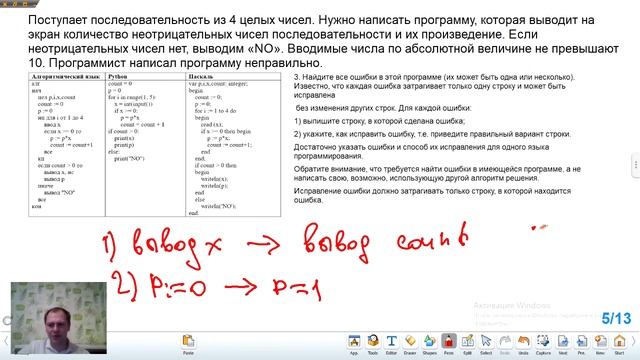Click the Алгоритмический язык column header

[66, 76]
